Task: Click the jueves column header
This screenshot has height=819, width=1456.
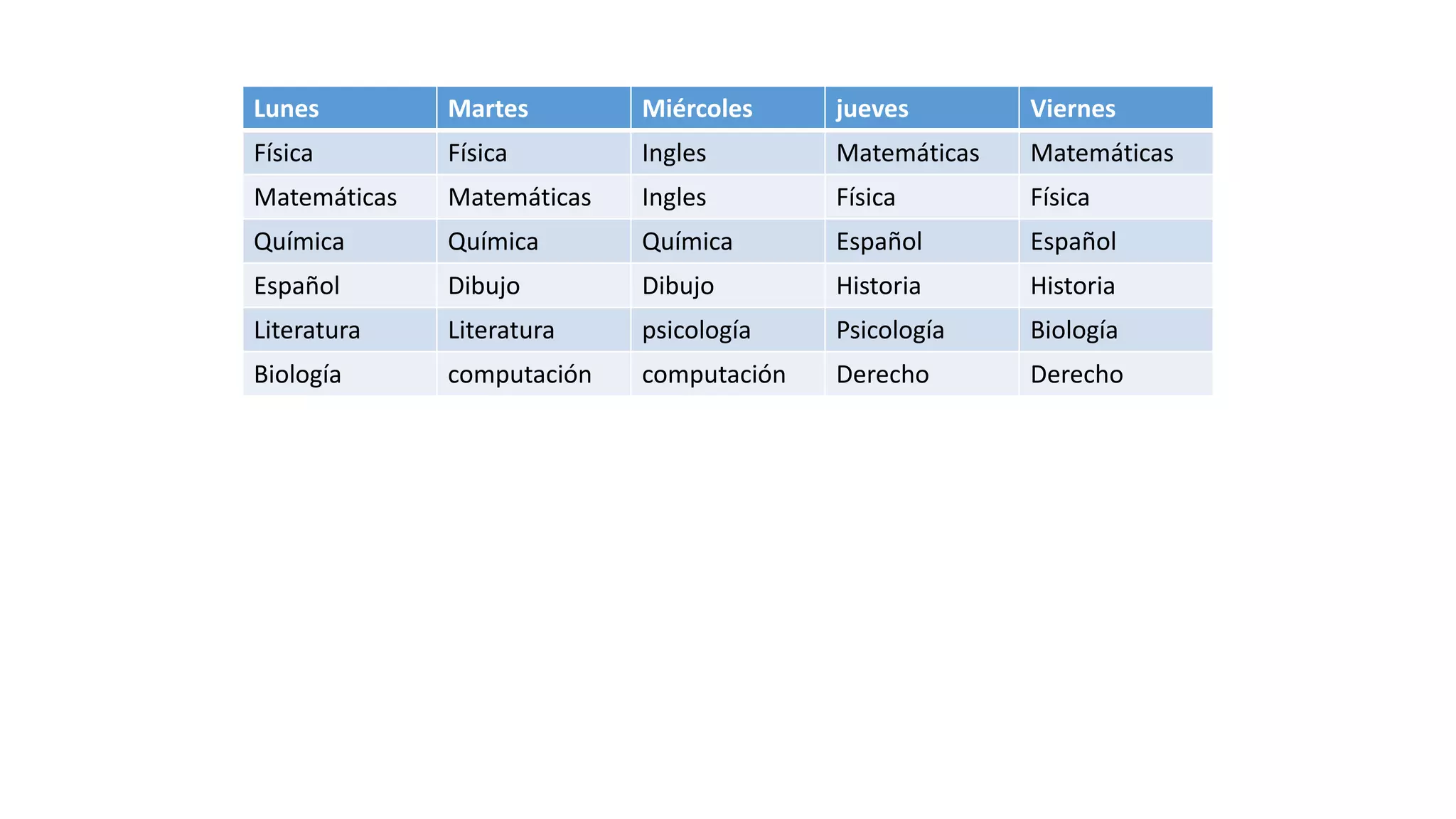Action: click(872, 109)
